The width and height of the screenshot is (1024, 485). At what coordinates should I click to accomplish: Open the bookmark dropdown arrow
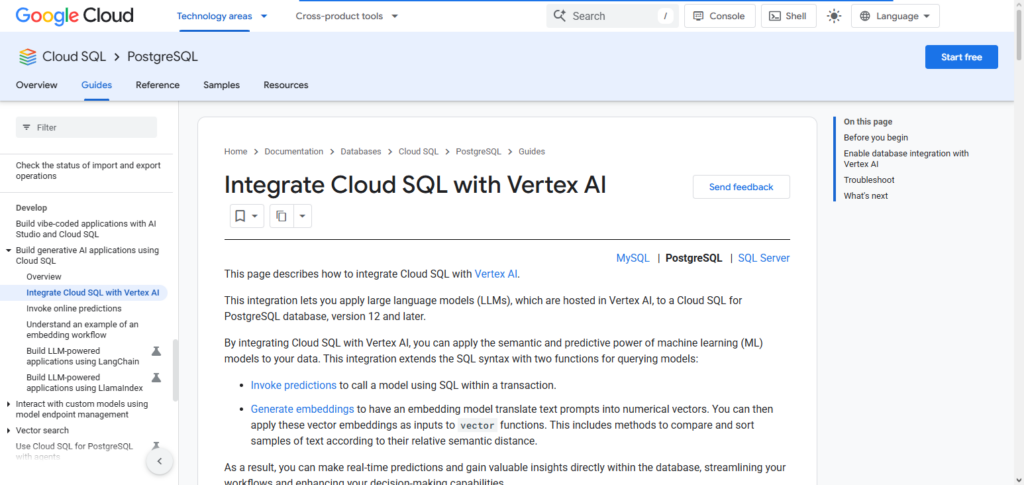pyautogui.click(x=255, y=216)
